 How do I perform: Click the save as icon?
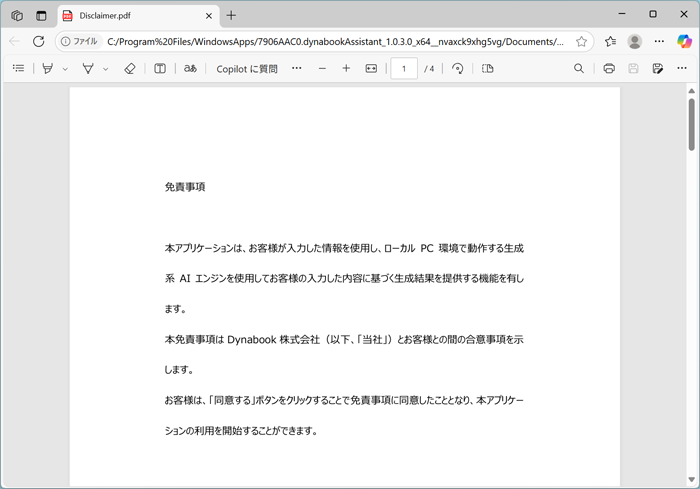click(658, 68)
